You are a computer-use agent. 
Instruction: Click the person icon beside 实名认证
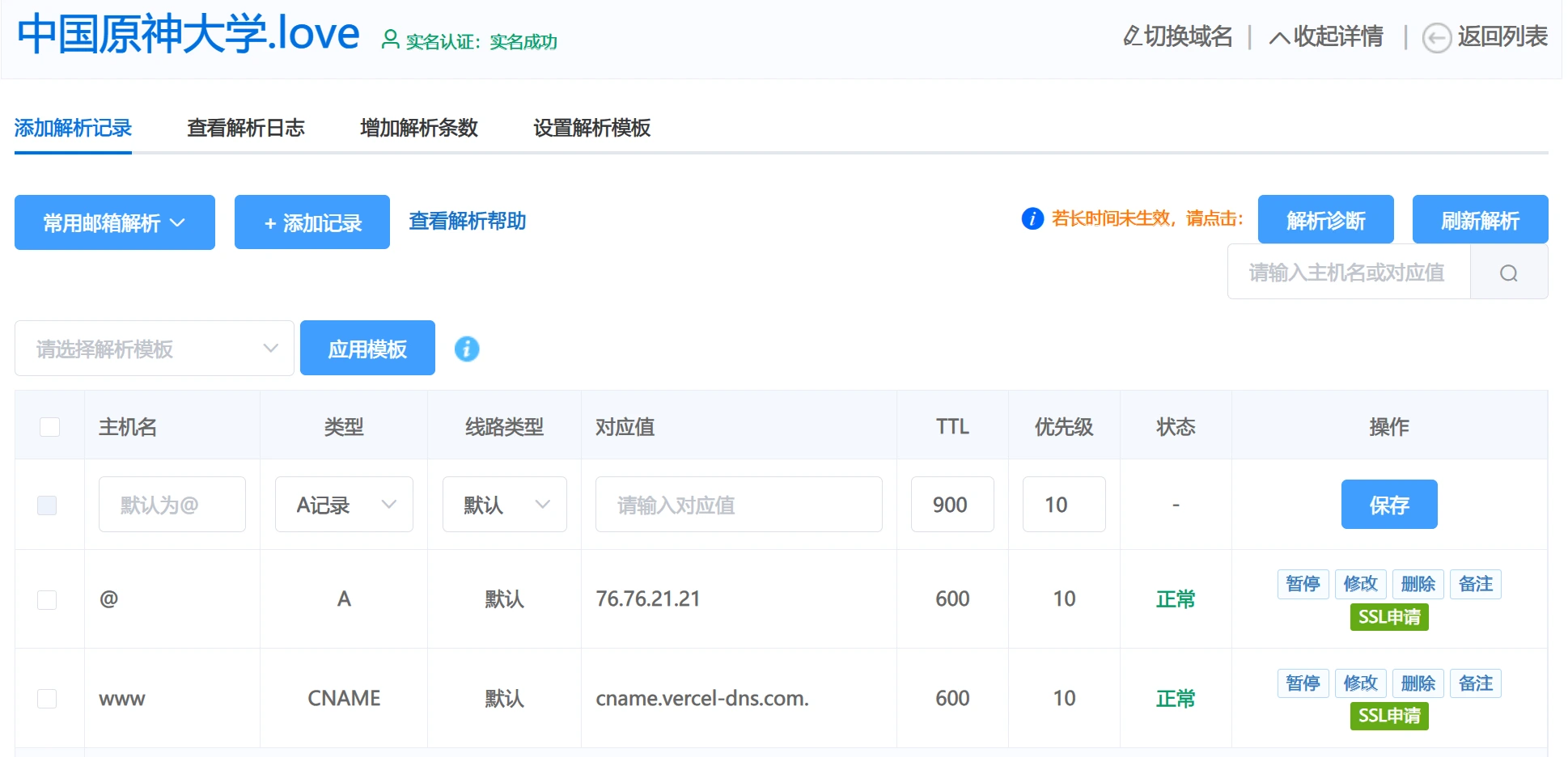pyautogui.click(x=392, y=38)
